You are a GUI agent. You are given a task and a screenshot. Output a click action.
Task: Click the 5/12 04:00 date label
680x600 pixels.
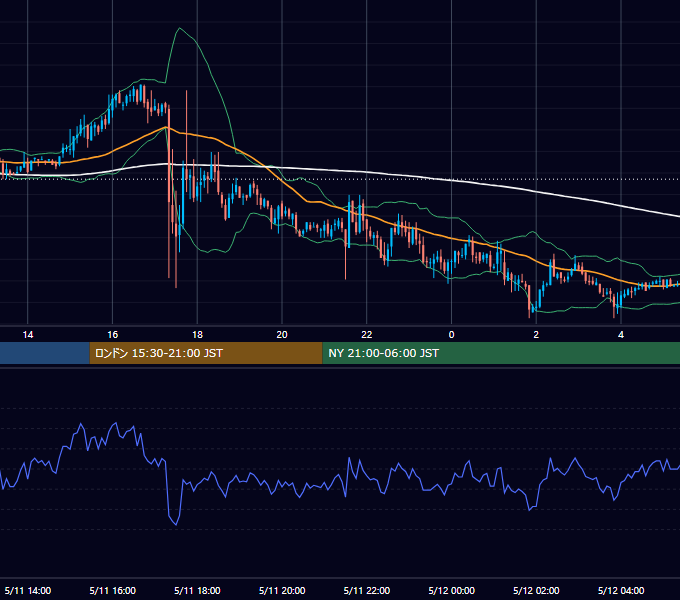pos(621,590)
